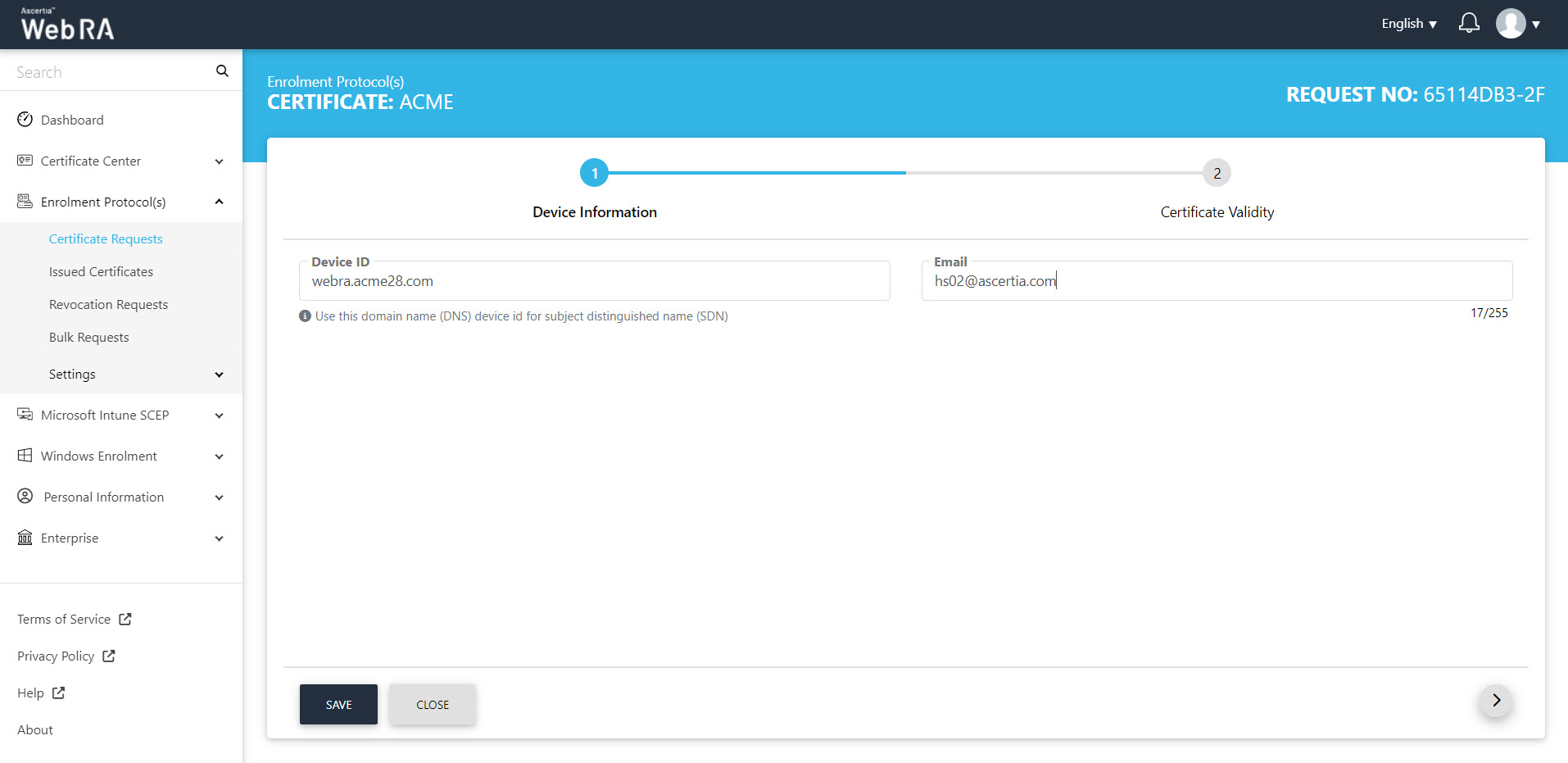Screen dimensions: 1568x763
Task: Click the Privacy Policy external link icon
Action: 109,656
